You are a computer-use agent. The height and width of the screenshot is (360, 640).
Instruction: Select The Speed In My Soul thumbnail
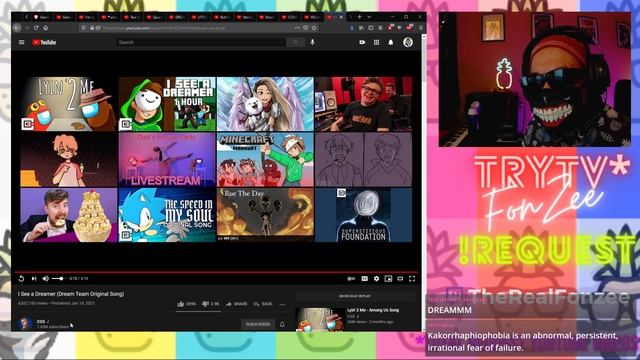click(x=167, y=215)
